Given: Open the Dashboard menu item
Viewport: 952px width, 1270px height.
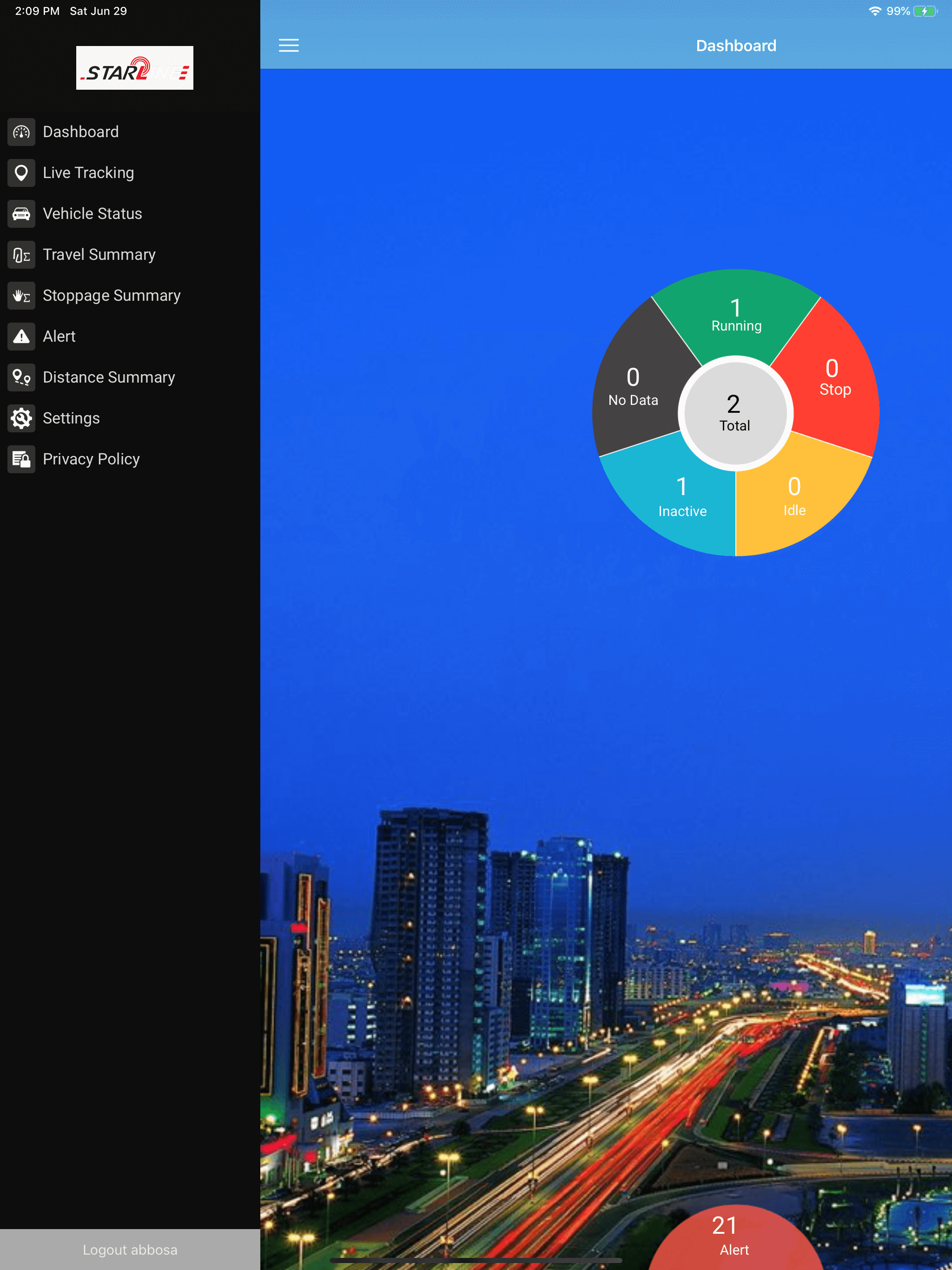Looking at the screenshot, I should click(130, 132).
